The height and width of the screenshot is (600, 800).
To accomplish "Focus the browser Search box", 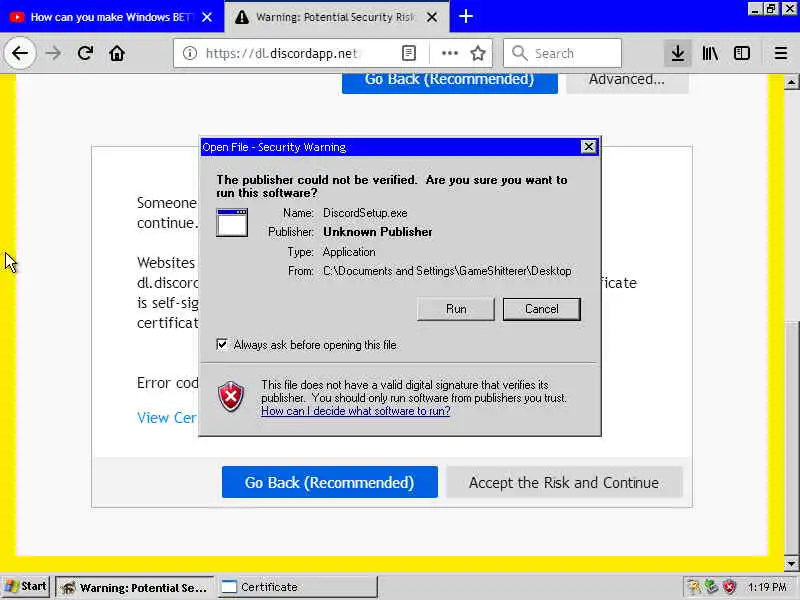I will click(x=562, y=53).
